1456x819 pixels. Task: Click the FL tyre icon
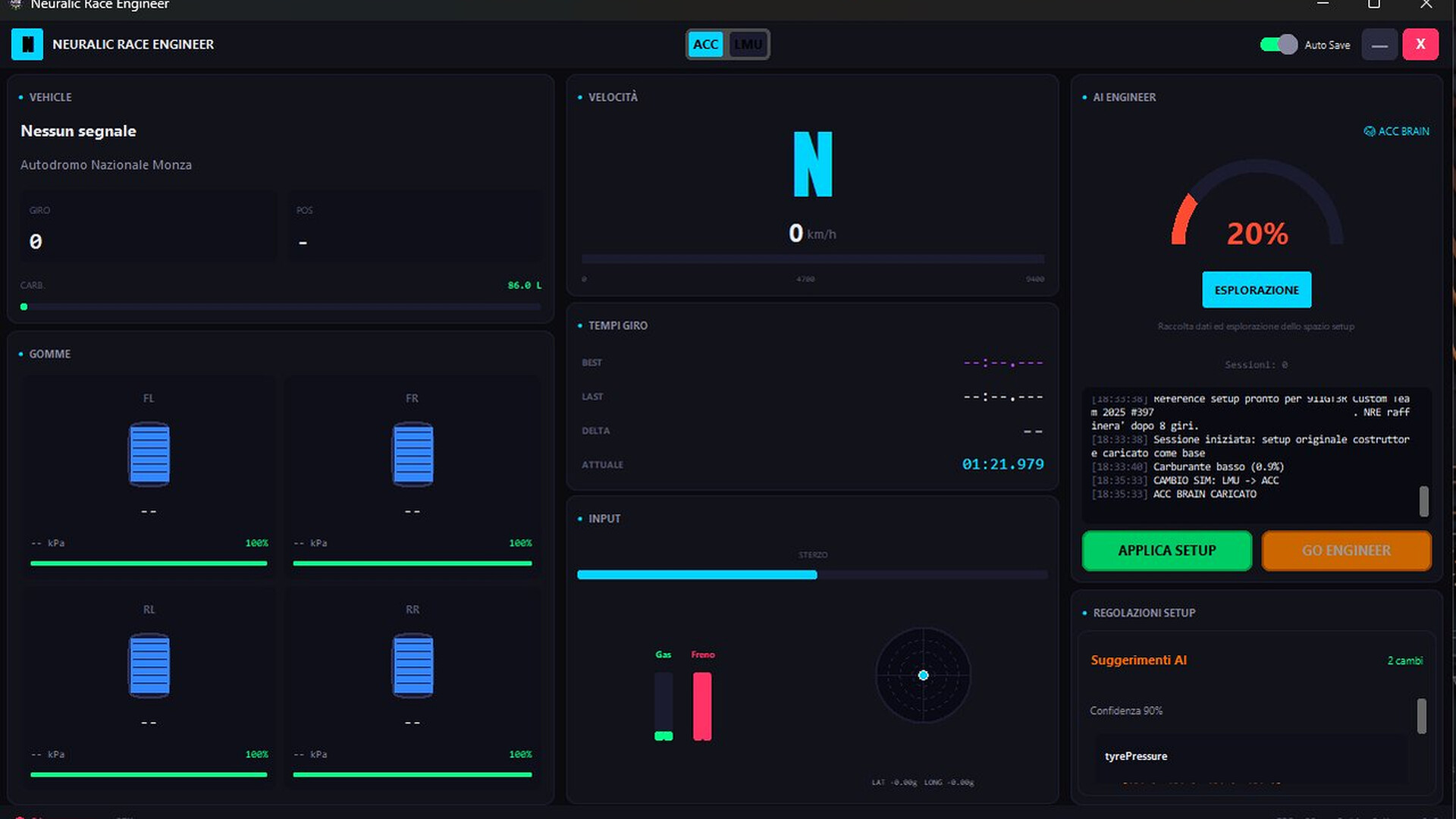click(149, 454)
